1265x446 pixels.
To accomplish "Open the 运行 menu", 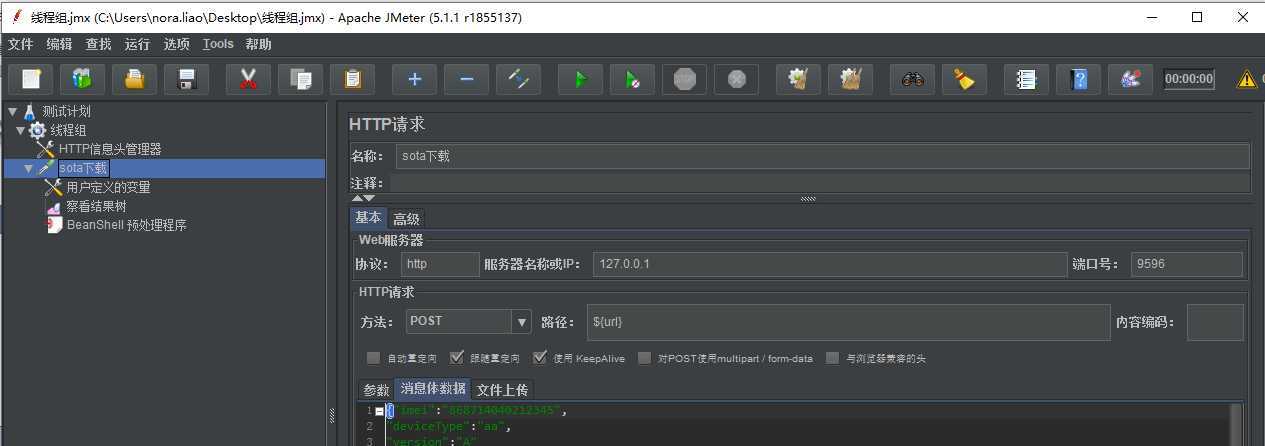I will point(137,44).
